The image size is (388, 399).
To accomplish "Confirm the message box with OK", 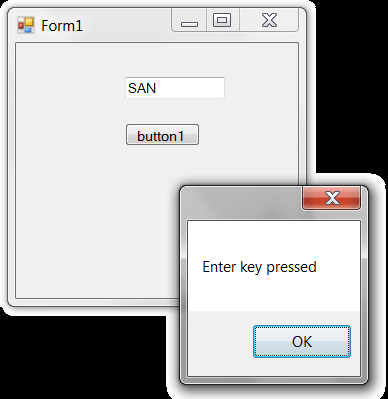I will pyautogui.click(x=302, y=342).
